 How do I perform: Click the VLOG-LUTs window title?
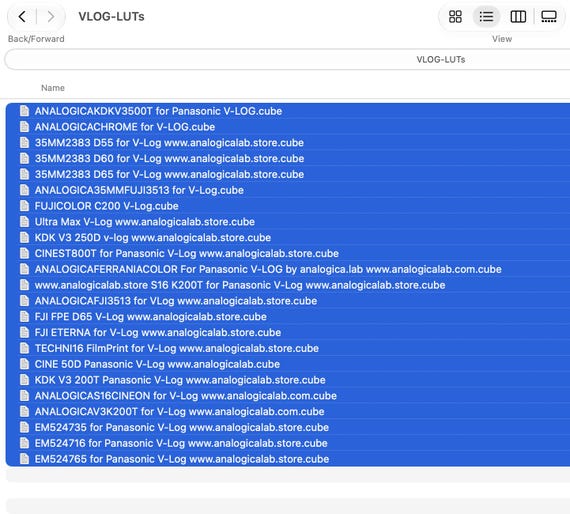[111, 16]
